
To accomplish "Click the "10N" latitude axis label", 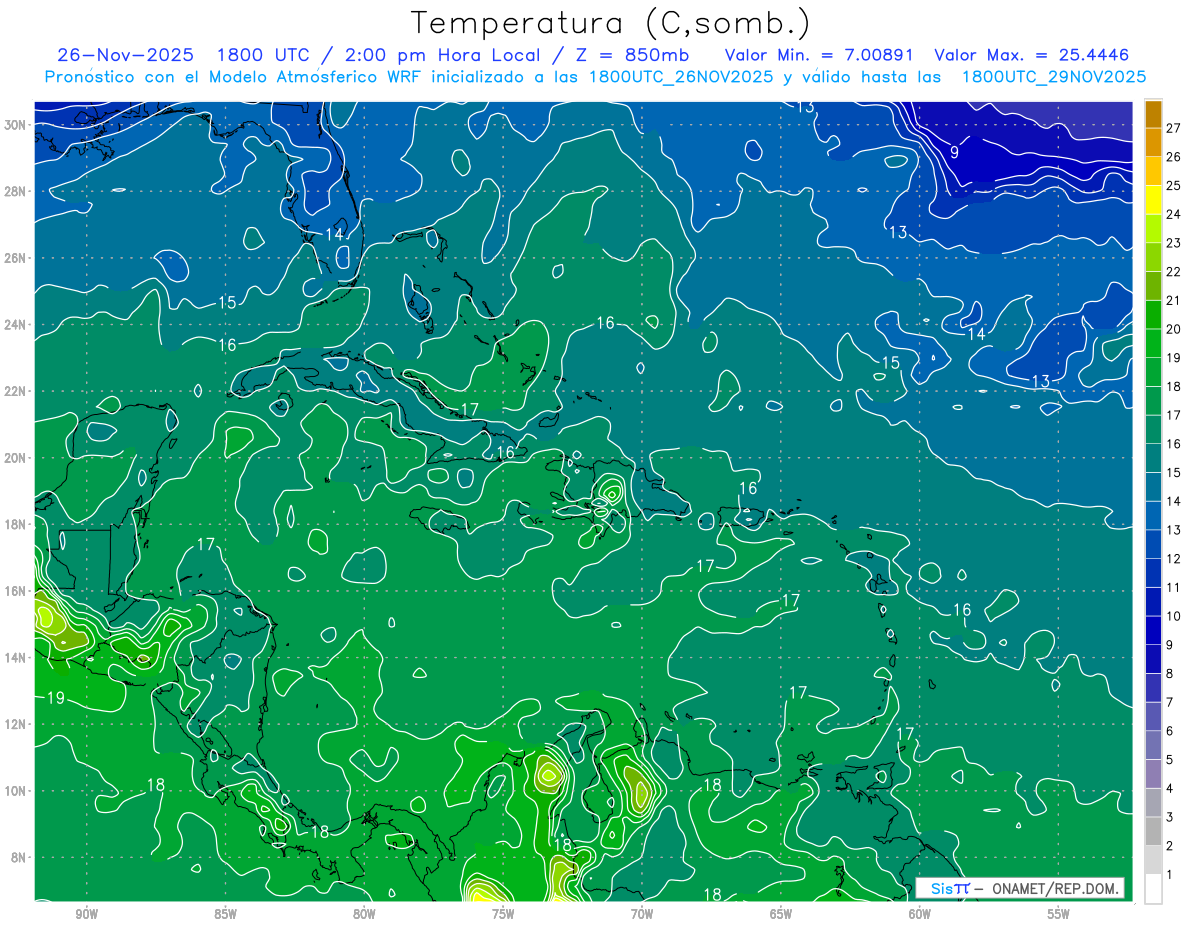I will click(15, 791).
